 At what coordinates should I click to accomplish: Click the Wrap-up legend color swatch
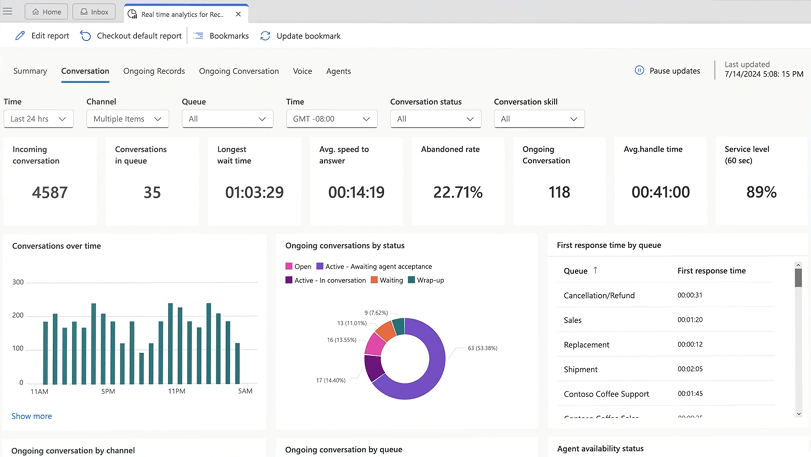click(412, 280)
